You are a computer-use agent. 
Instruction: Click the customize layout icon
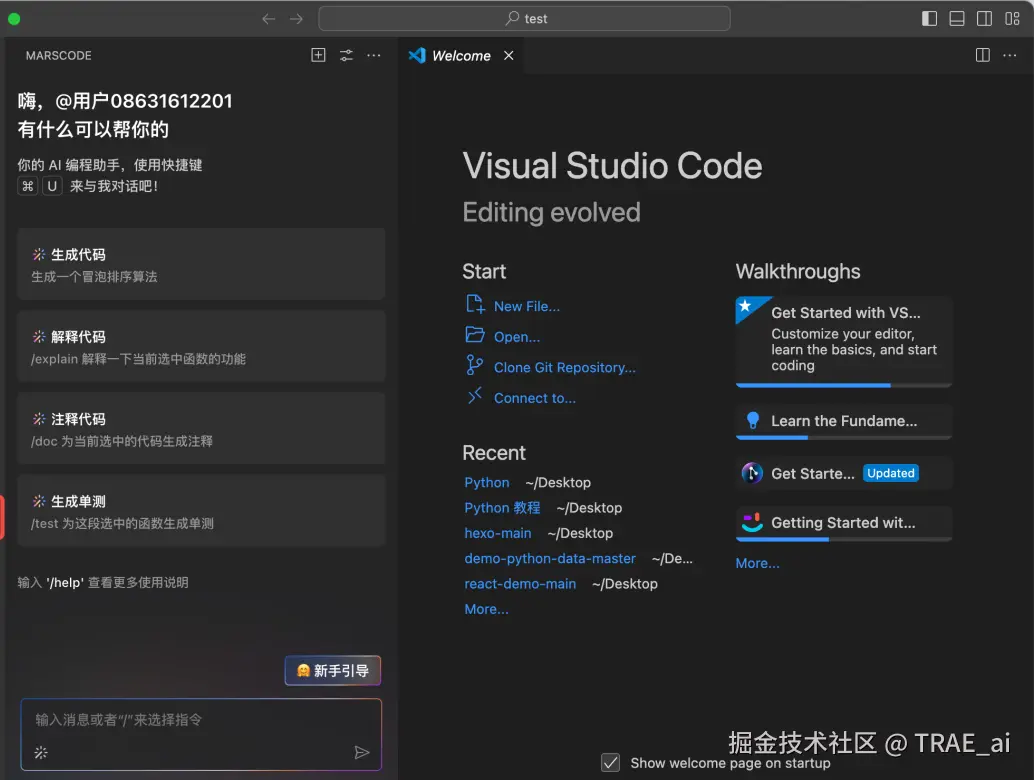pos(1012,18)
